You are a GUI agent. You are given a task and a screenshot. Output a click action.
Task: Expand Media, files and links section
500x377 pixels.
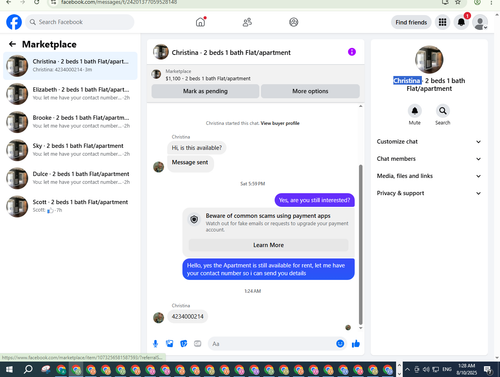point(429,176)
